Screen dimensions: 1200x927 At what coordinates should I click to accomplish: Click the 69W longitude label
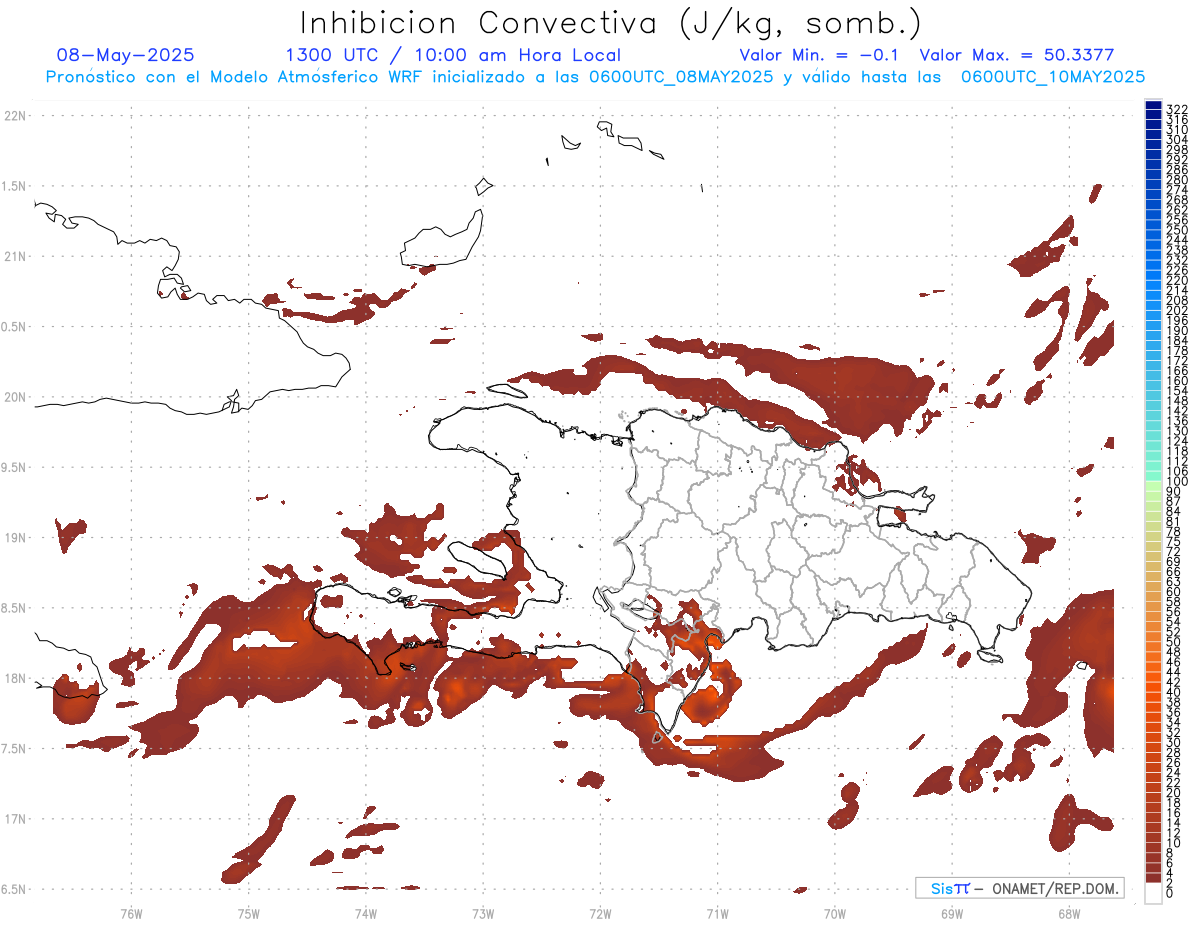point(951,913)
